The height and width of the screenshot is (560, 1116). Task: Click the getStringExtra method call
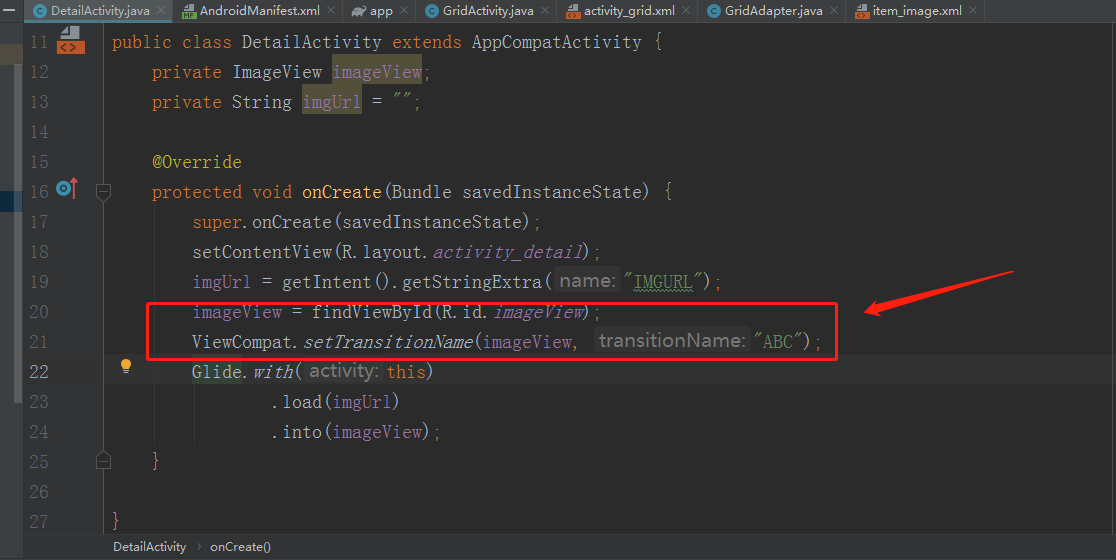472,282
